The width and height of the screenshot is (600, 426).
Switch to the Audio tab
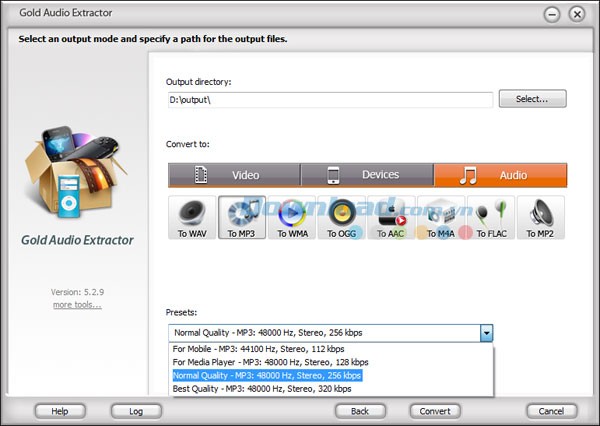coord(500,175)
